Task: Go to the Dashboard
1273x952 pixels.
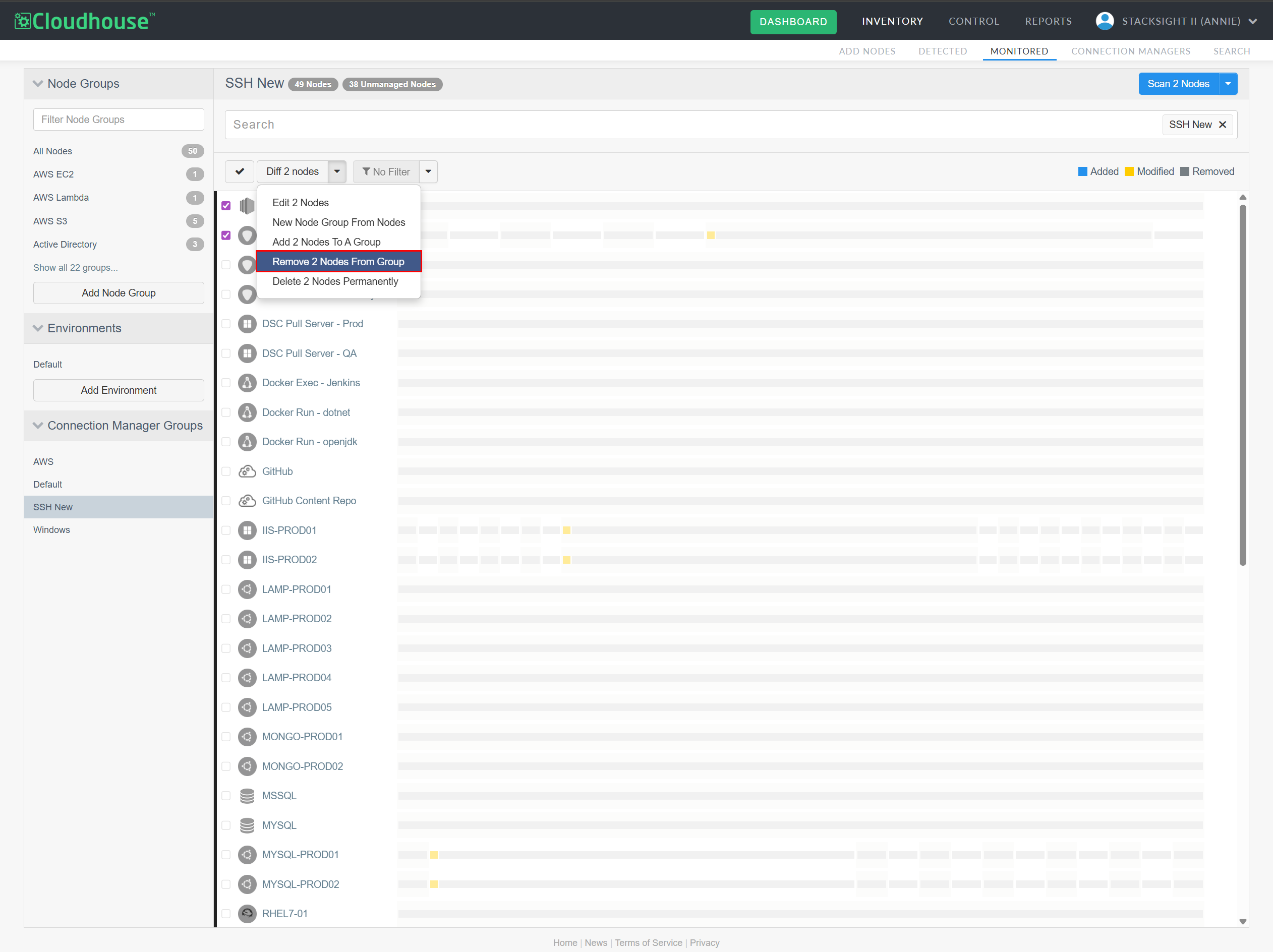Action: click(x=793, y=21)
